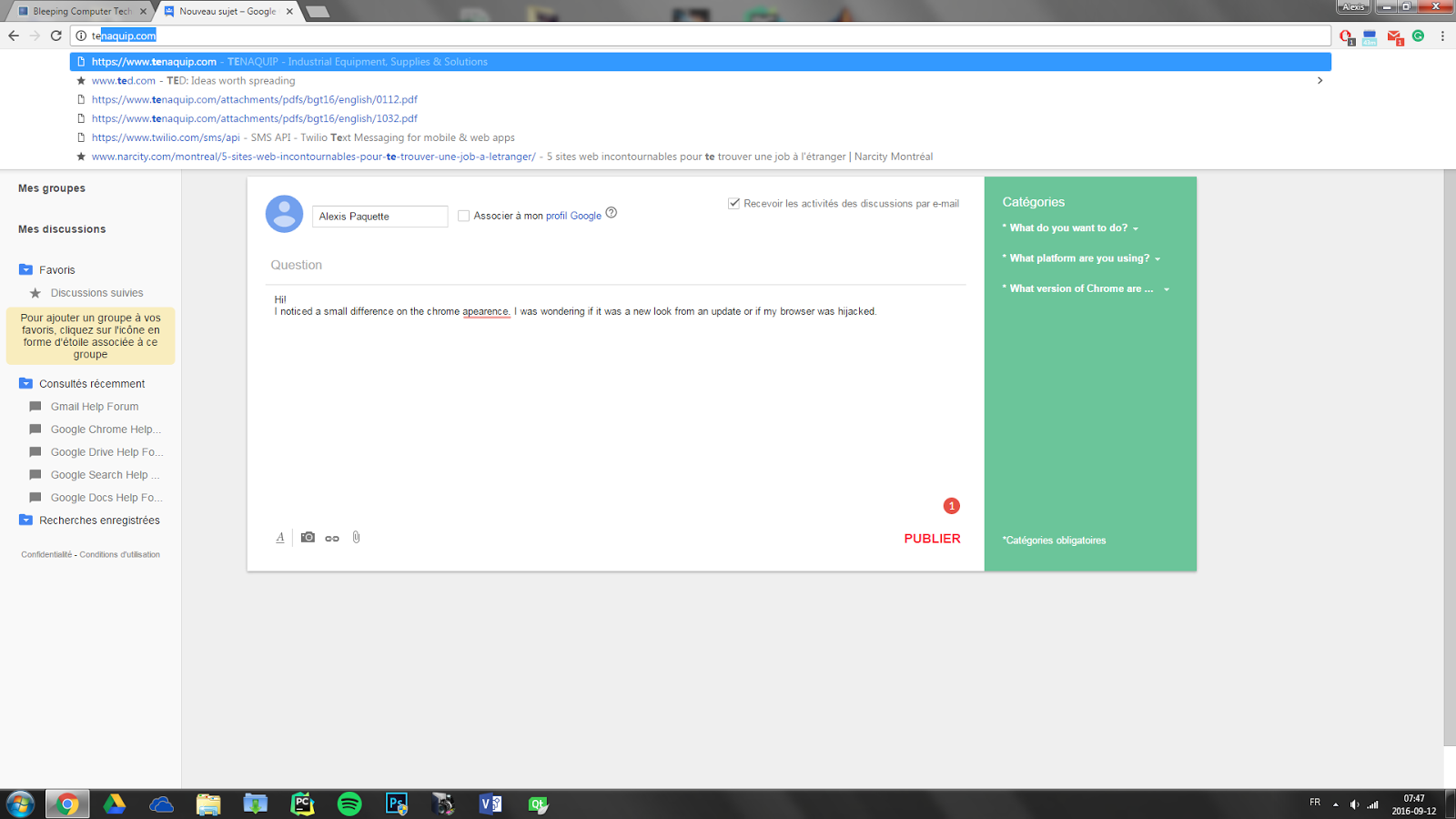The height and width of the screenshot is (819, 1456).
Task: Collapse the Favoris section
Action: pos(25,269)
